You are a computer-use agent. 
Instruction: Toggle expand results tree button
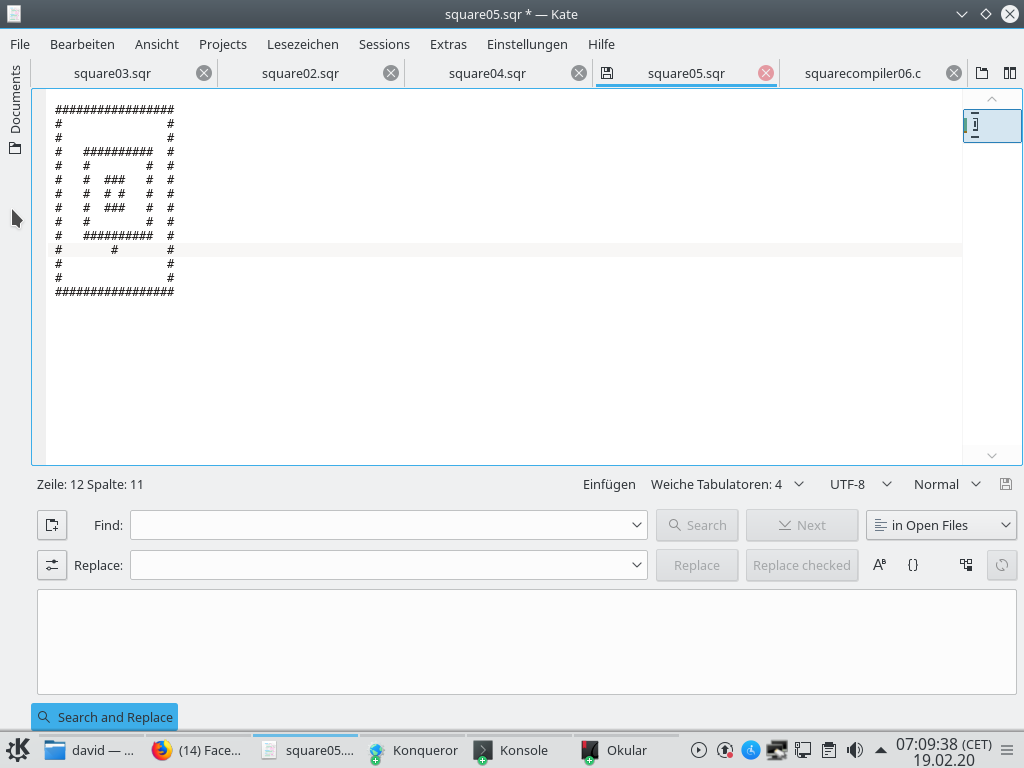click(x=966, y=565)
